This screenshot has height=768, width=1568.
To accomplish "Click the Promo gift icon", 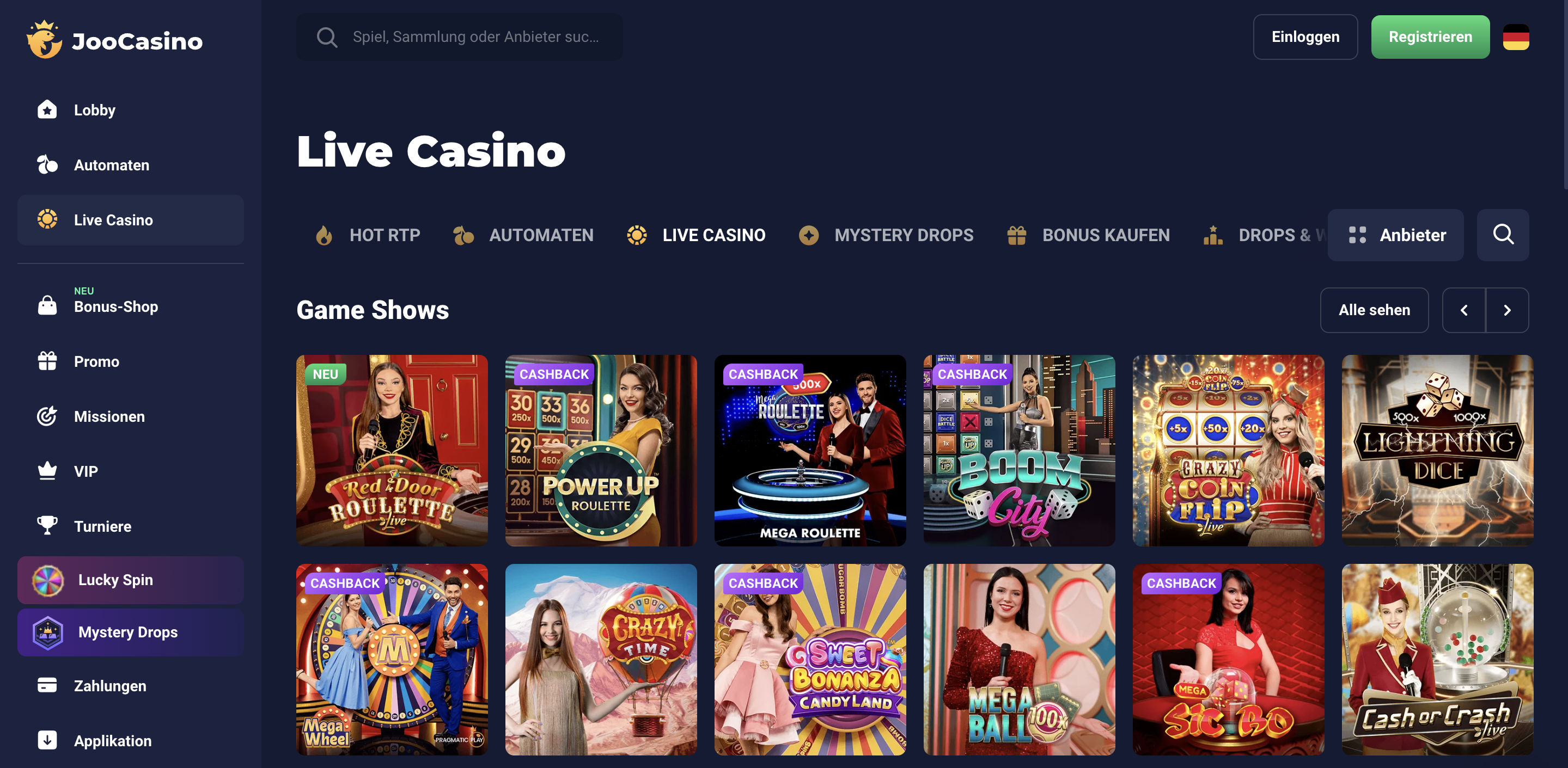I will [47, 361].
